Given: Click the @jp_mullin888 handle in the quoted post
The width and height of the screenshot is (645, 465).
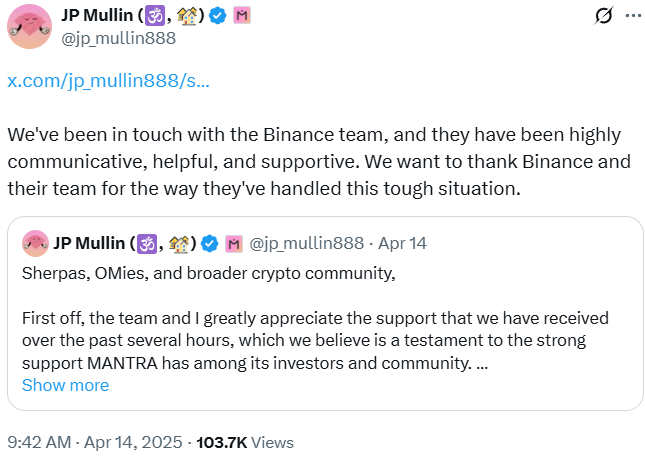Looking at the screenshot, I should (x=305, y=243).
